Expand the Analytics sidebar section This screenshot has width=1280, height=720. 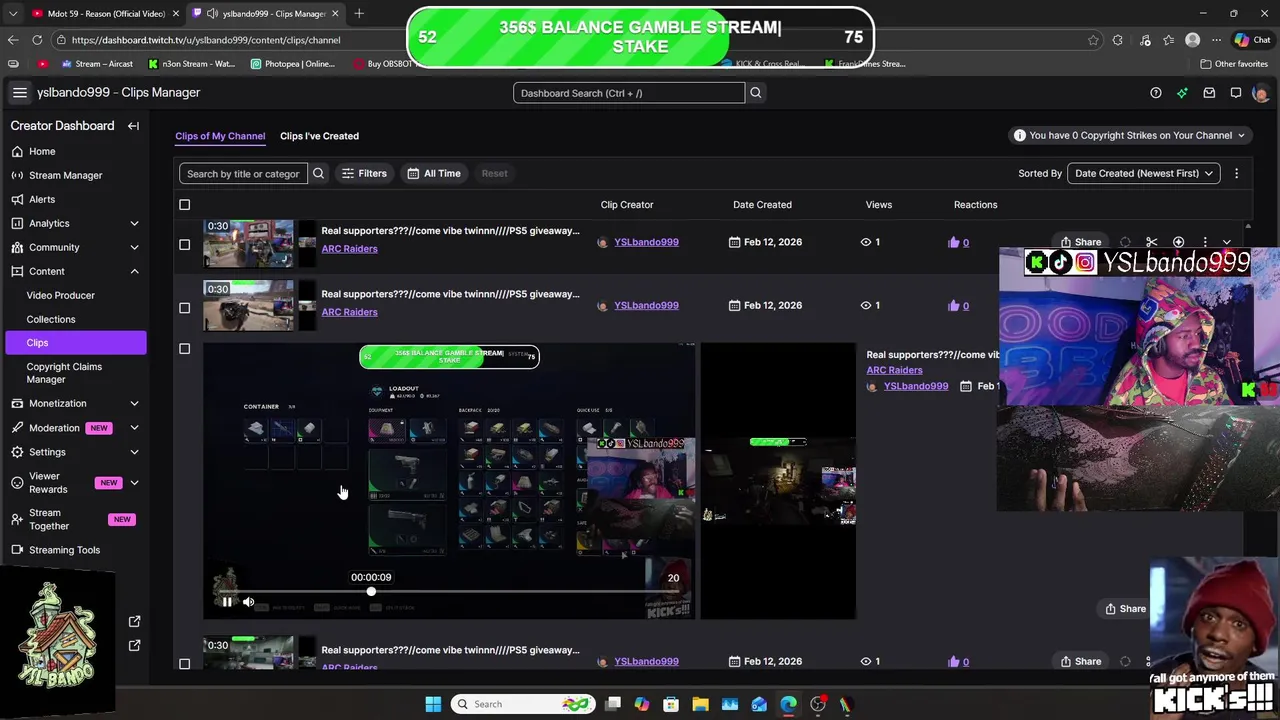pyautogui.click(x=134, y=223)
